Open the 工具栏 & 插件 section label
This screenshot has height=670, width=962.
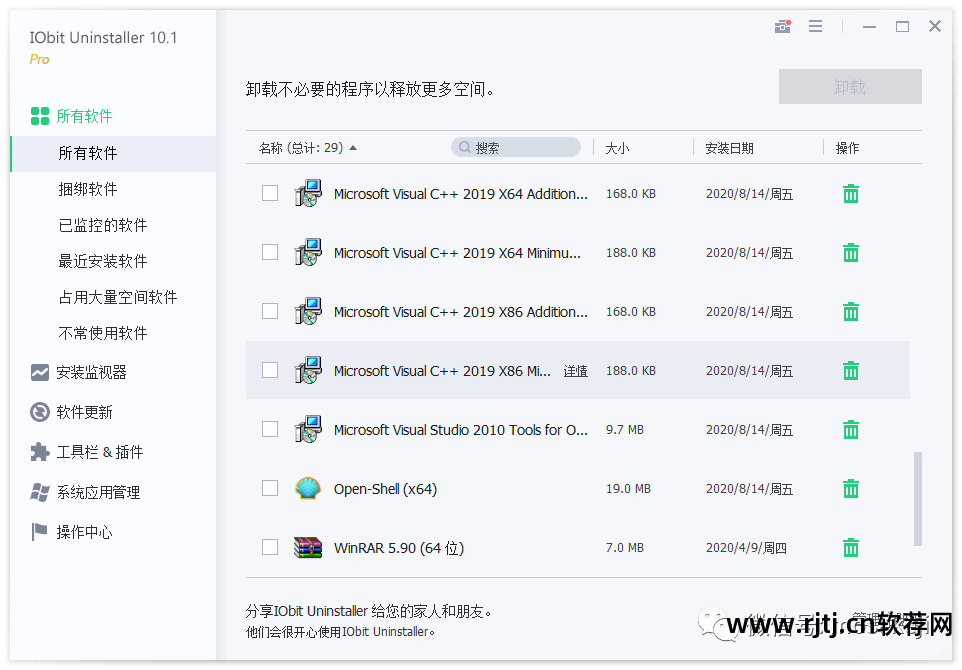pos(99,452)
